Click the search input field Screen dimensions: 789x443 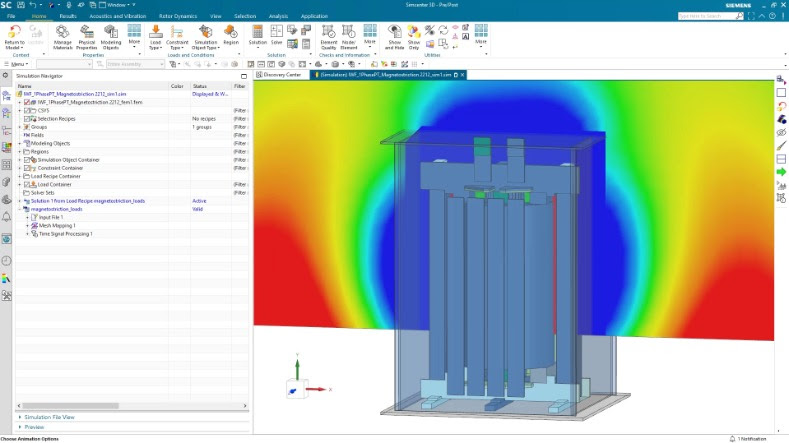coord(706,16)
